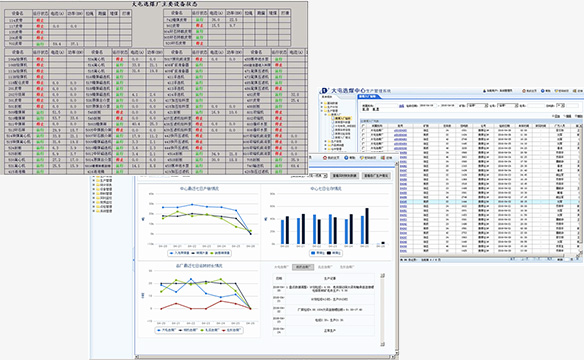Open the highlighted blue tab above the filter bar
The width and height of the screenshot is (584, 360).
369,96
